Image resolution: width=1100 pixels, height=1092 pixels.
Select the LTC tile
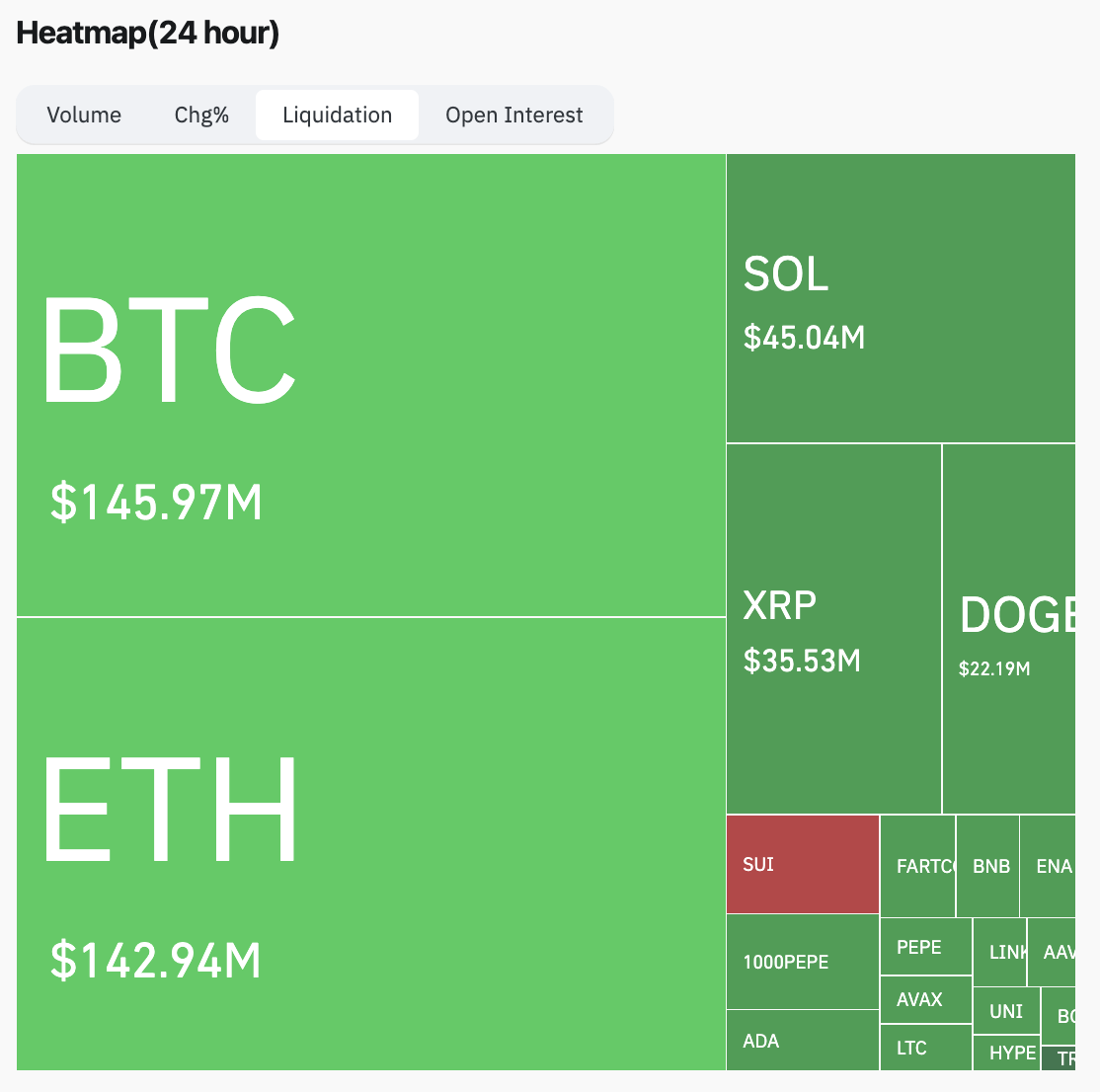click(925, 1048)
